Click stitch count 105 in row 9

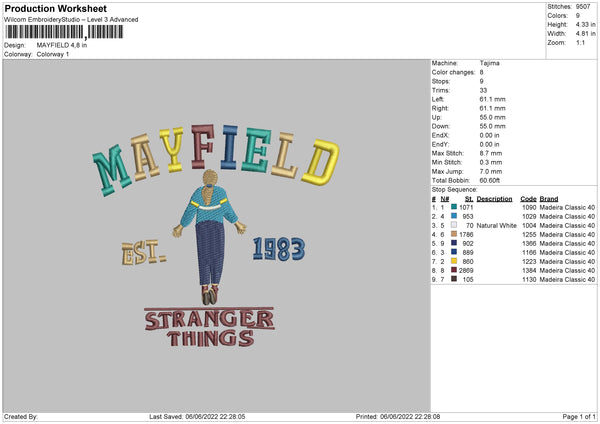pos(468,279)
